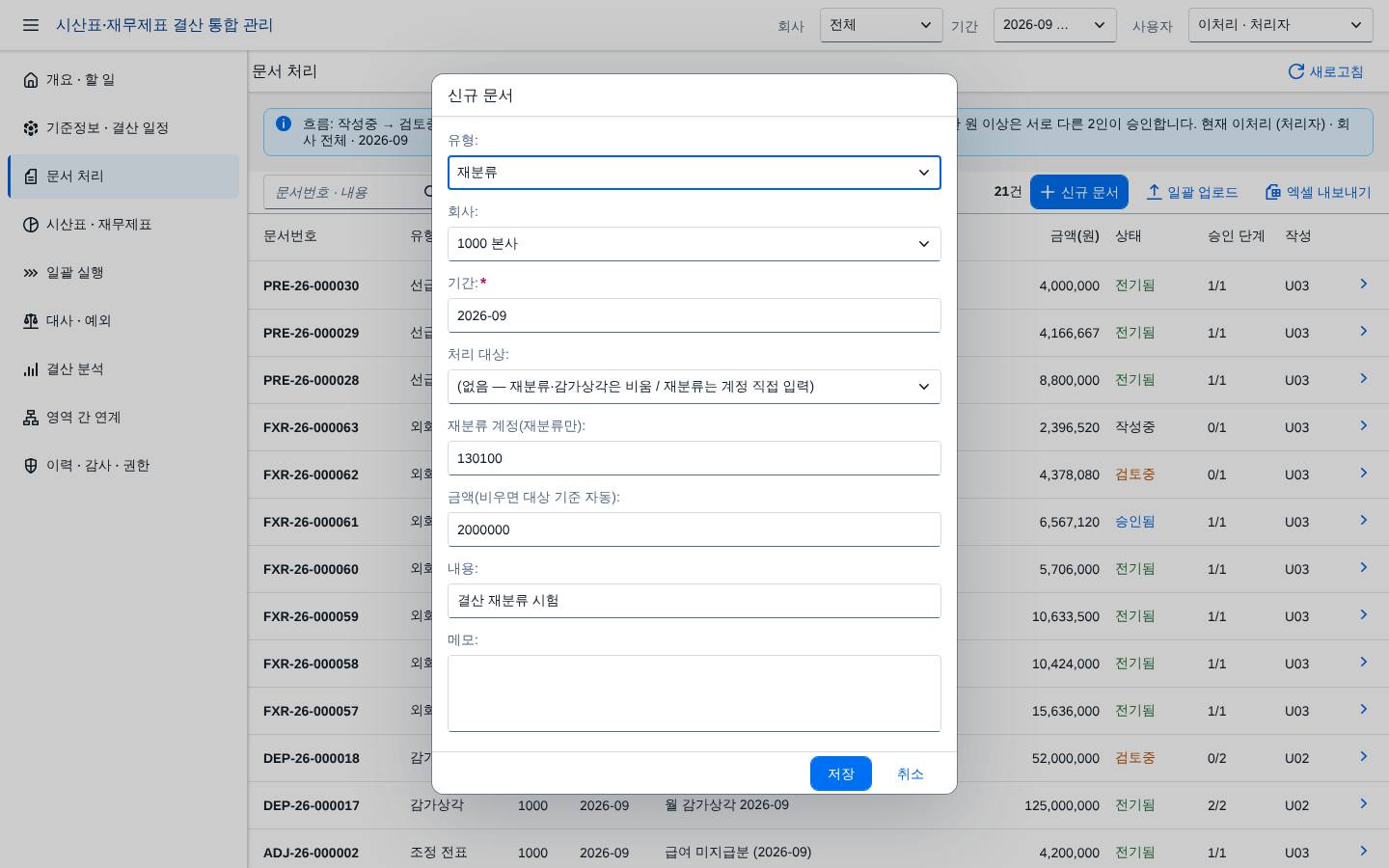Expand the 회사 dropdown showing 1000 본사

[x=694, y=244]
